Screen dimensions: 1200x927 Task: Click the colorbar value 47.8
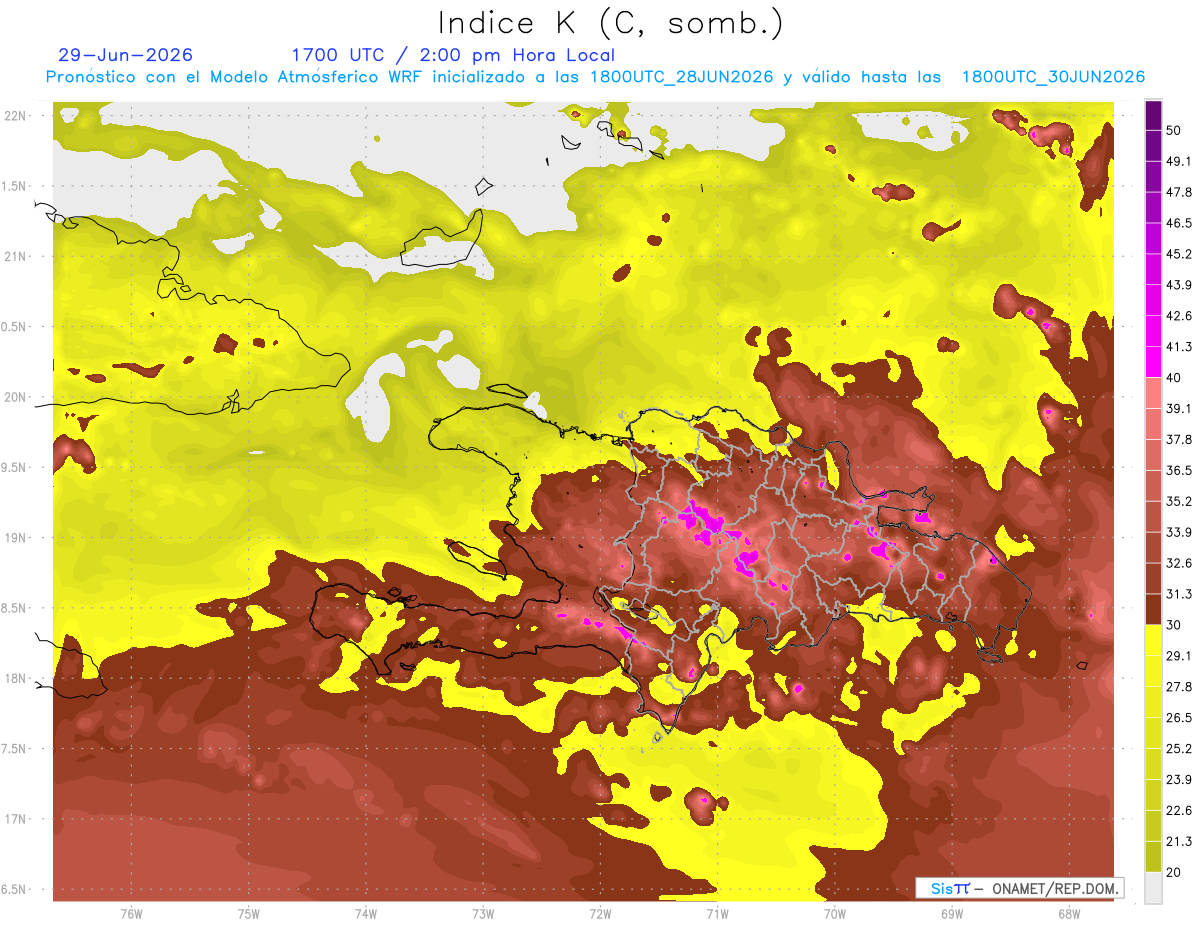point(1178,192)
